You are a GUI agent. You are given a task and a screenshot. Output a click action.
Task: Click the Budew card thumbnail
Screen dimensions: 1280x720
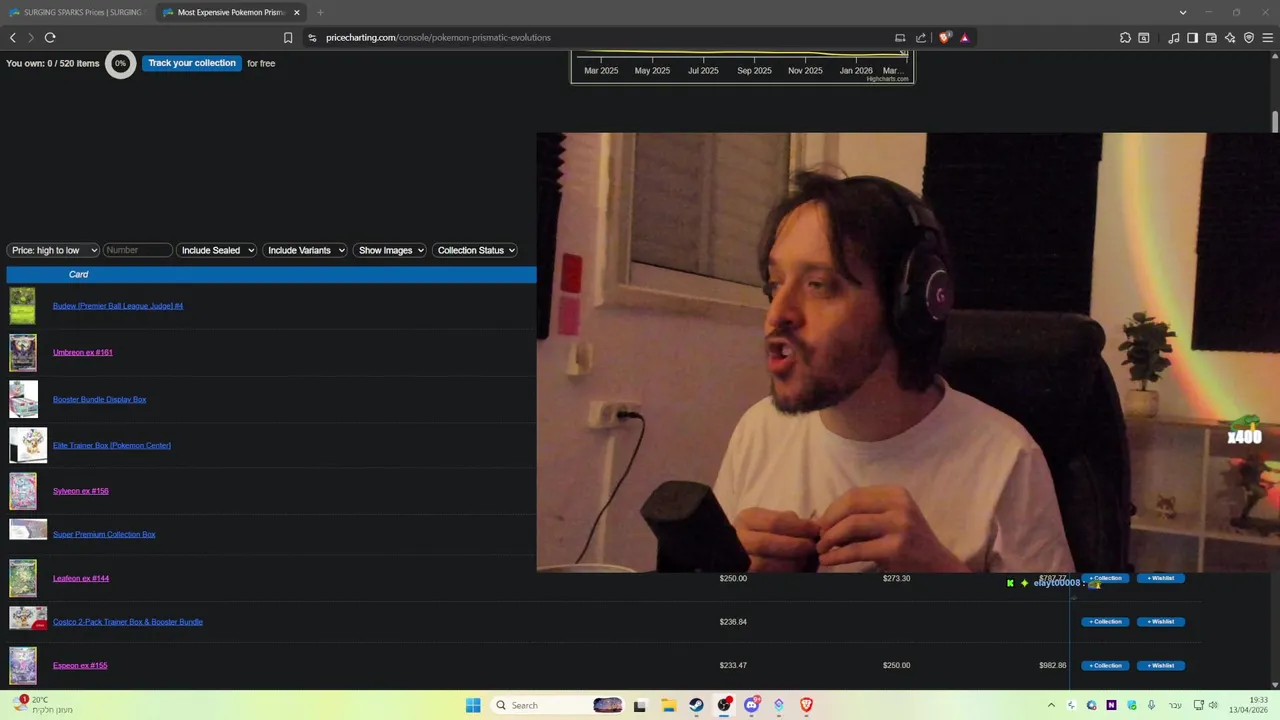(23, 306)
